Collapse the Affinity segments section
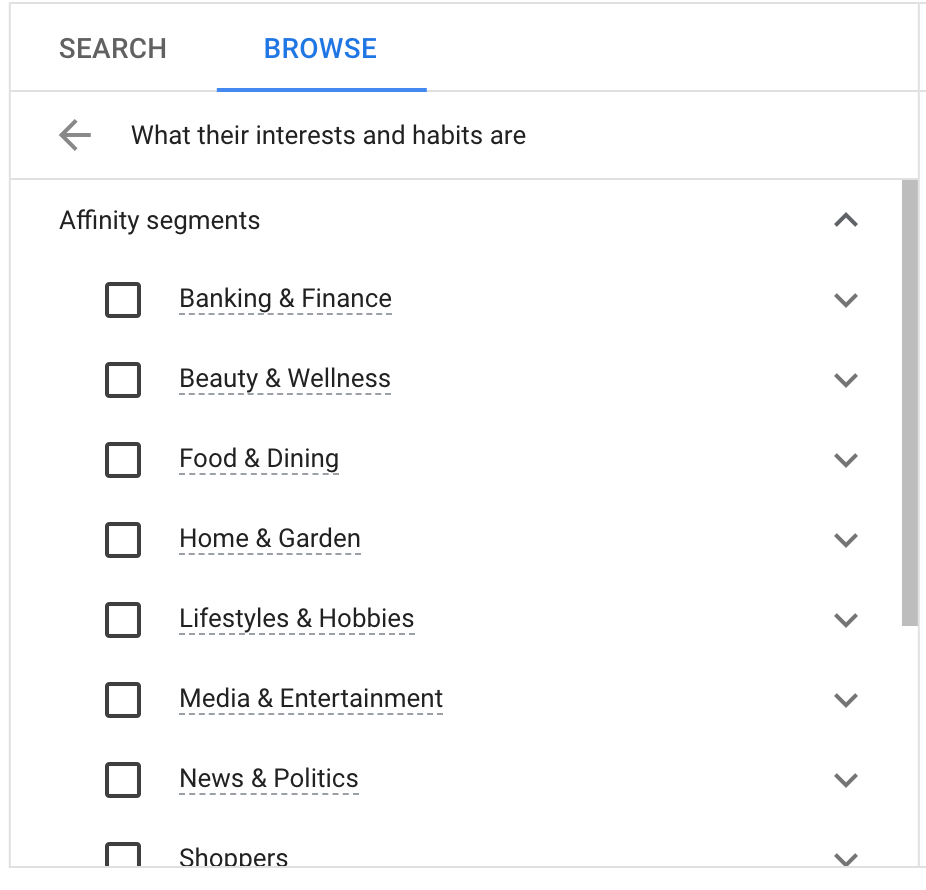 pos(846,220)
